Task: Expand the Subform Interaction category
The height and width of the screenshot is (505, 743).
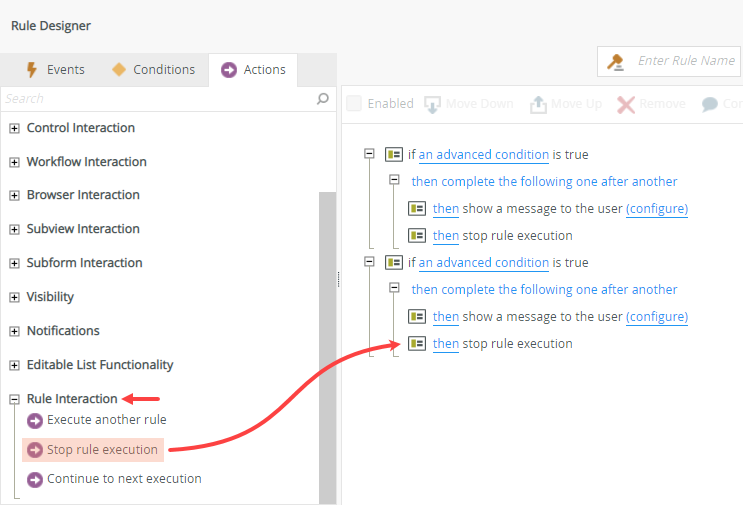Action: pyautogui.click(x=14, y=263)
